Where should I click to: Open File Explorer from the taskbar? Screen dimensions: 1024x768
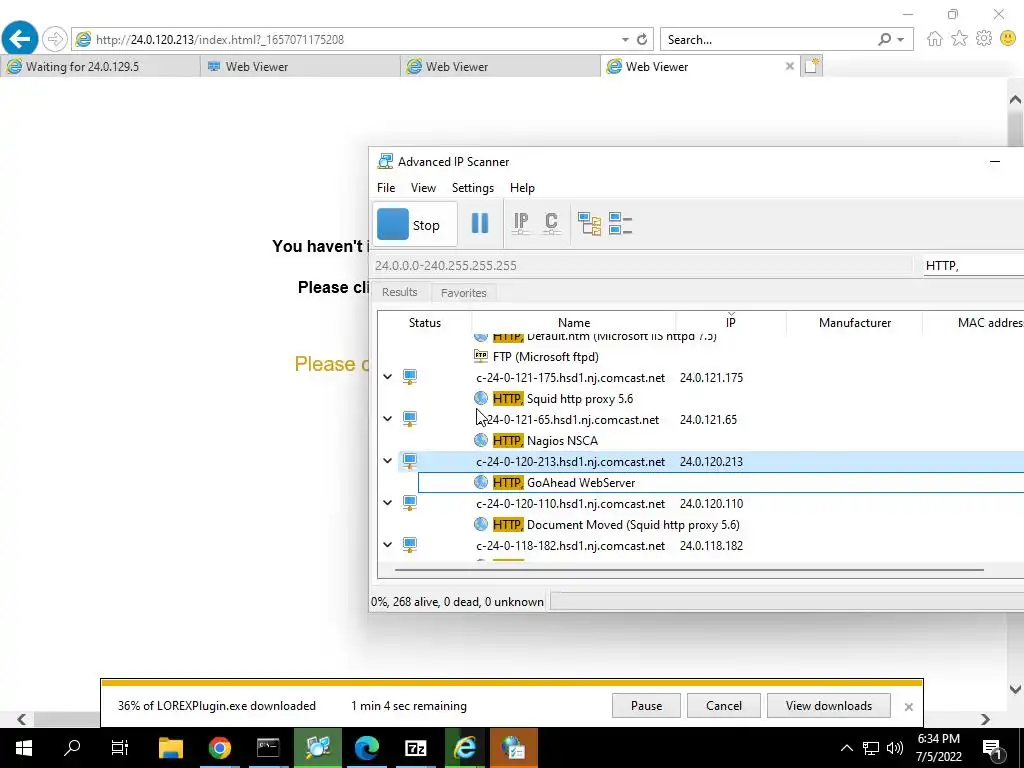pyautogui.click(x=171, y=748)
